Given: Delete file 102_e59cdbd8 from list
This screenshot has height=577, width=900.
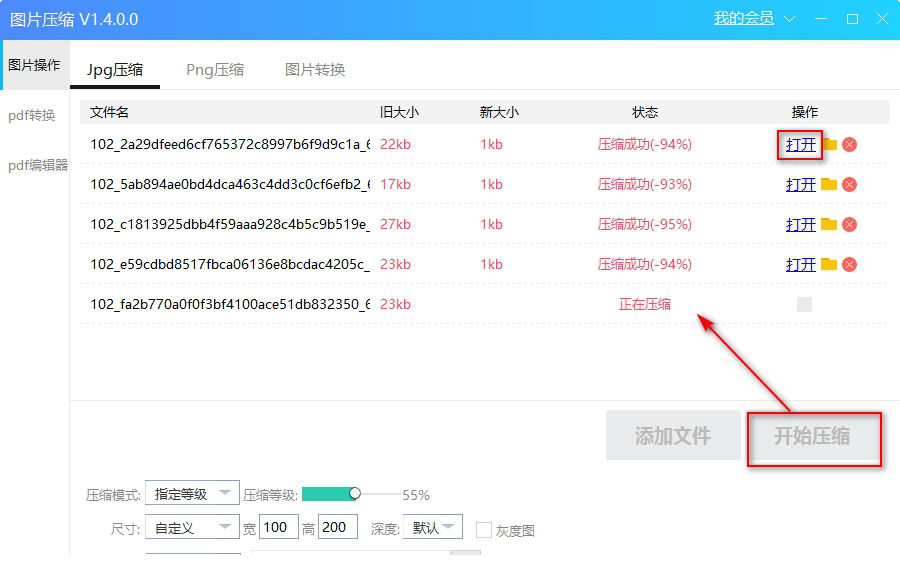Looking at the screenshot, I should tap(849, 264).
